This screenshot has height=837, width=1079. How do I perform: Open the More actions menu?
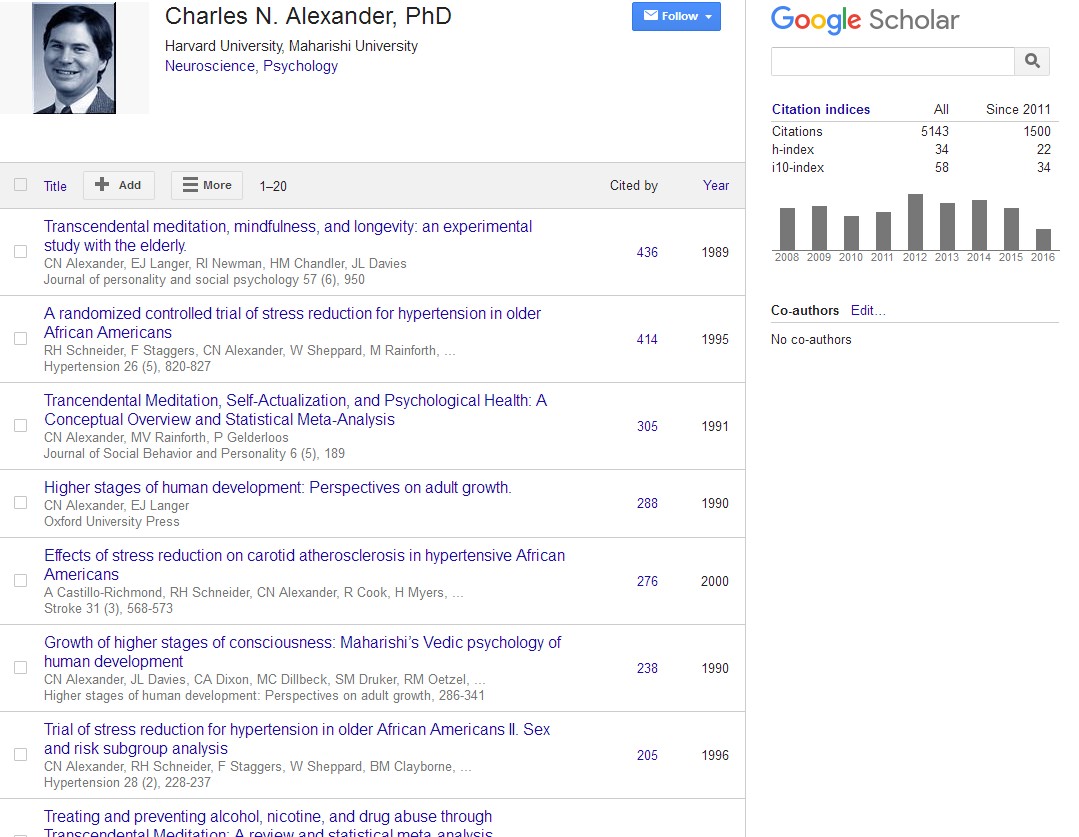(x=206, y=185)
